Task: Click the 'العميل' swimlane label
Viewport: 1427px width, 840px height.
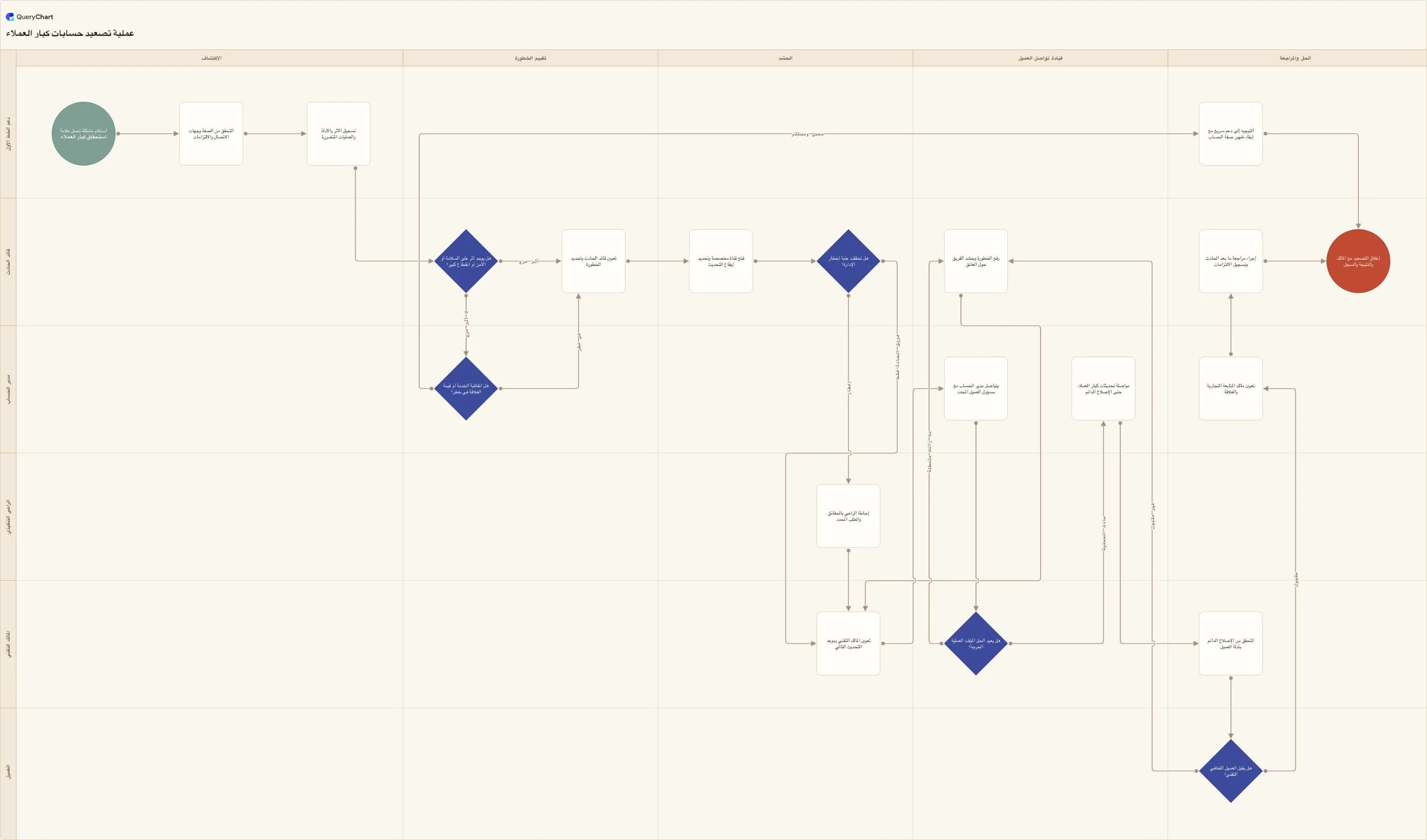Action: coord(8,771)
